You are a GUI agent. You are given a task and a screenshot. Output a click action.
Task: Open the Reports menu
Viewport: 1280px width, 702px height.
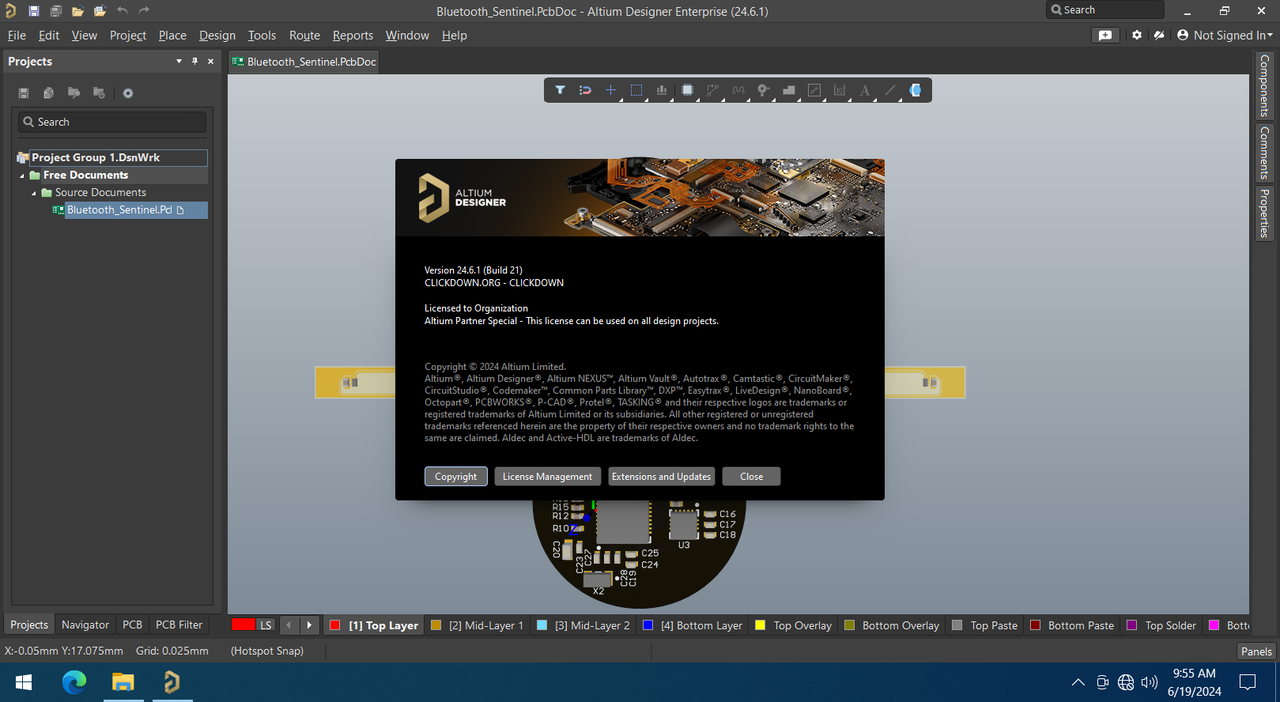pyautogui.click(x=352, y=35)
